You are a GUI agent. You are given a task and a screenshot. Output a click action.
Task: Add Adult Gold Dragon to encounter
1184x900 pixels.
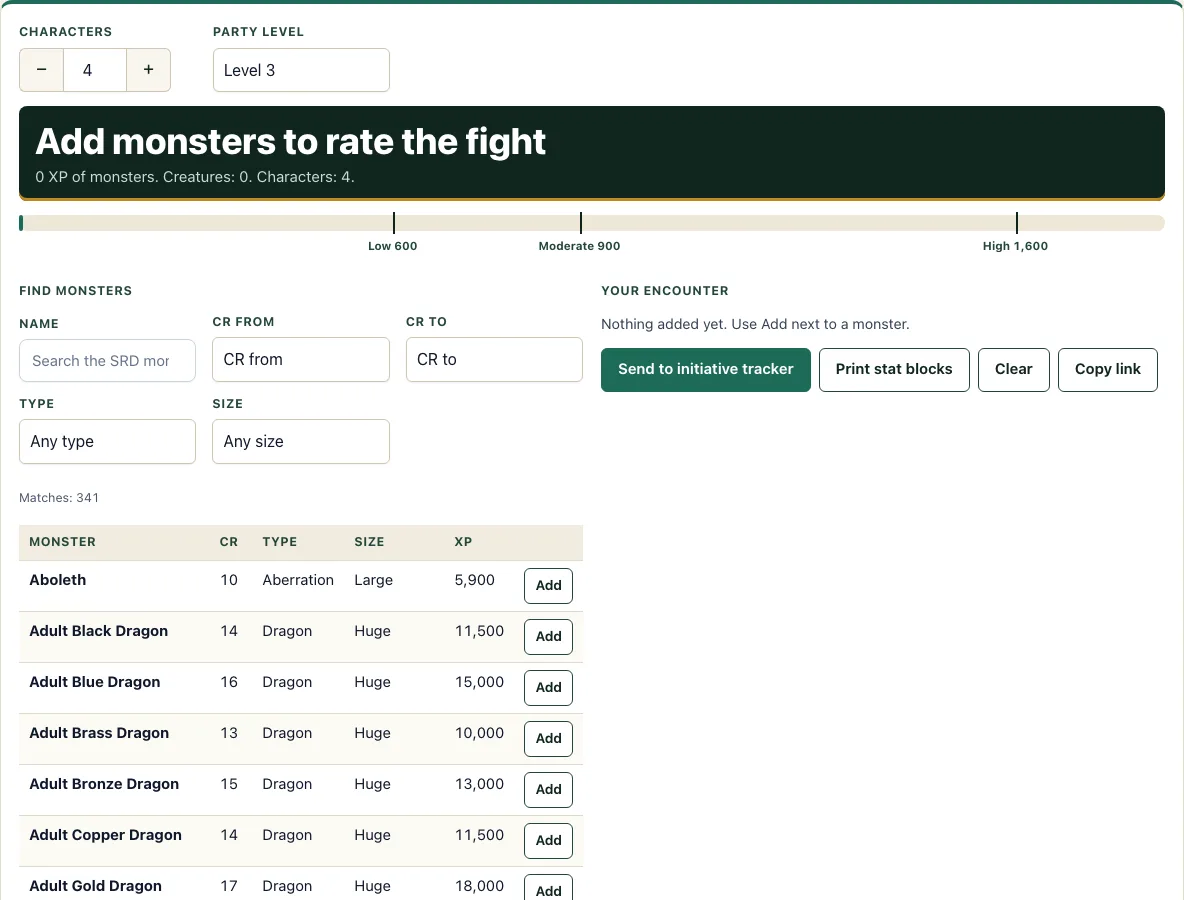548,889
